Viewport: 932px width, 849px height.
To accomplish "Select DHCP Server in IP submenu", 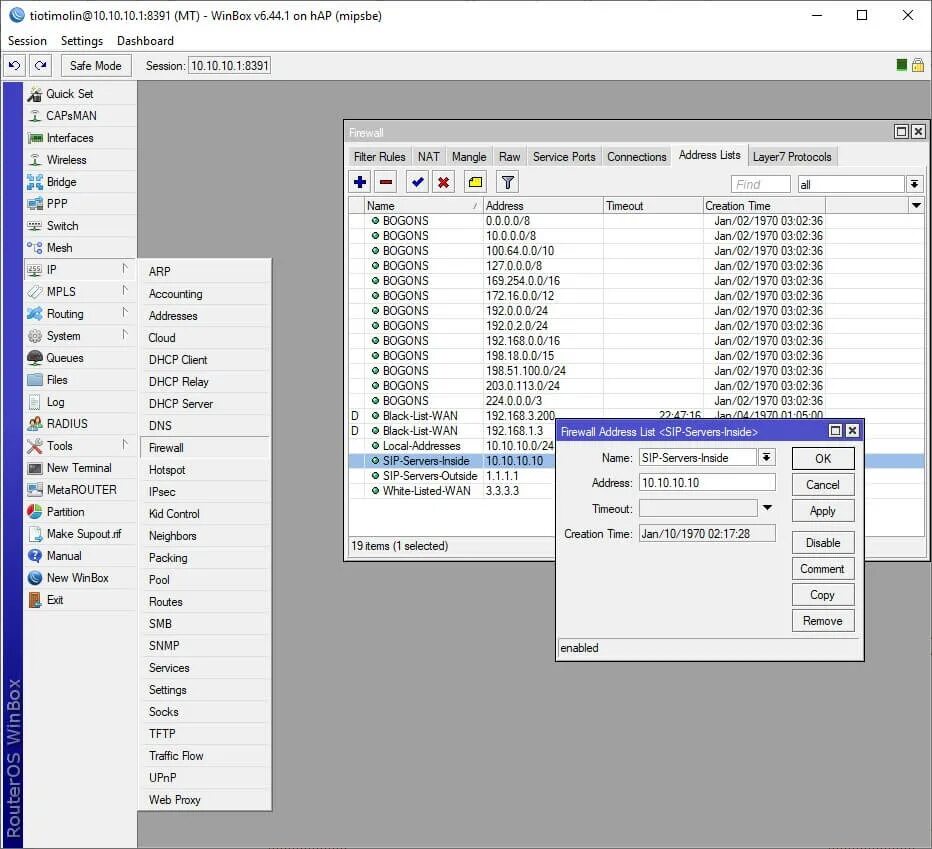I will coord(204,404).
